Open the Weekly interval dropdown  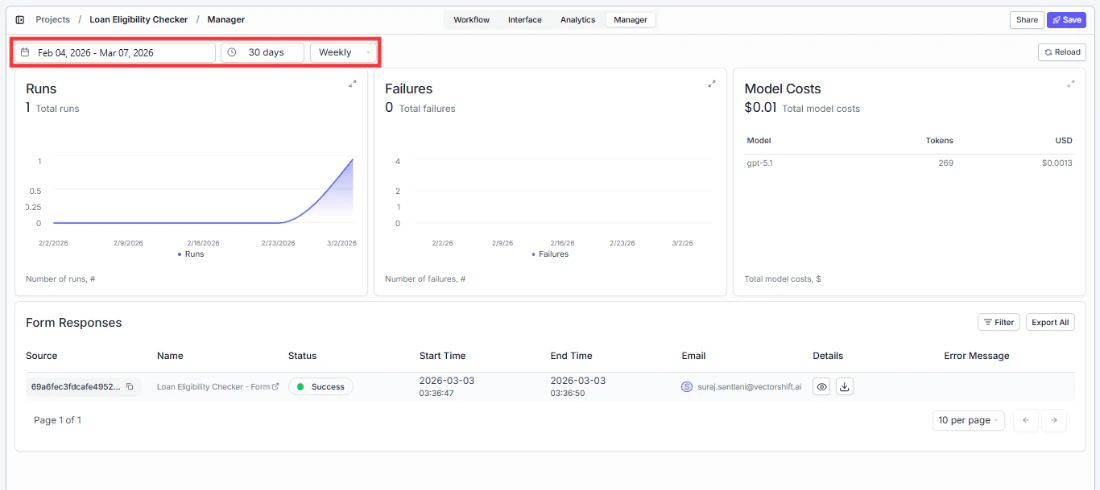344,53
